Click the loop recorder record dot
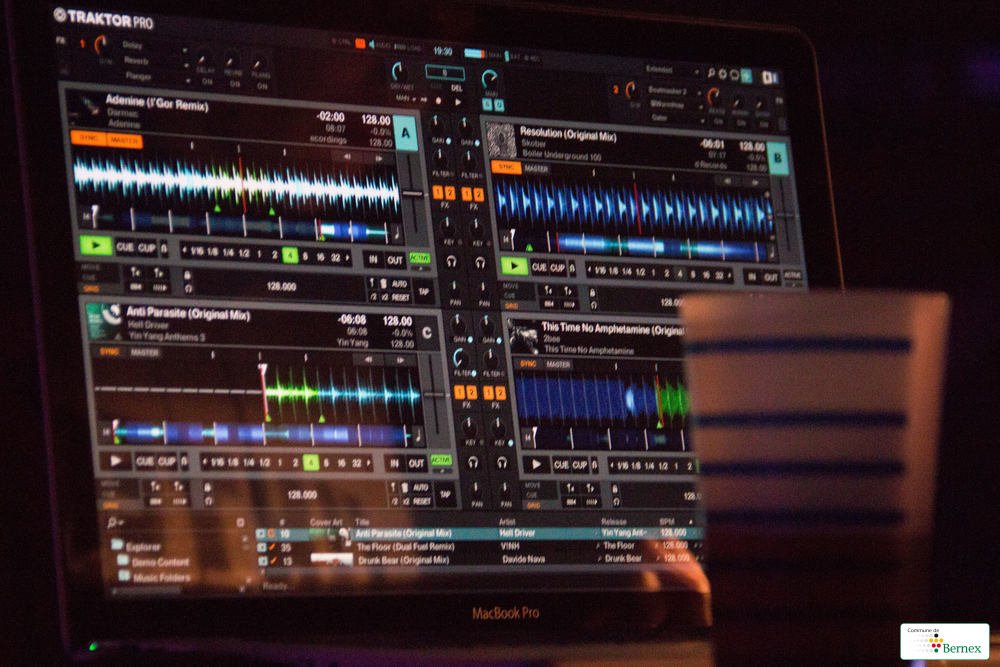1000x667 pixels. coord(438,101)
